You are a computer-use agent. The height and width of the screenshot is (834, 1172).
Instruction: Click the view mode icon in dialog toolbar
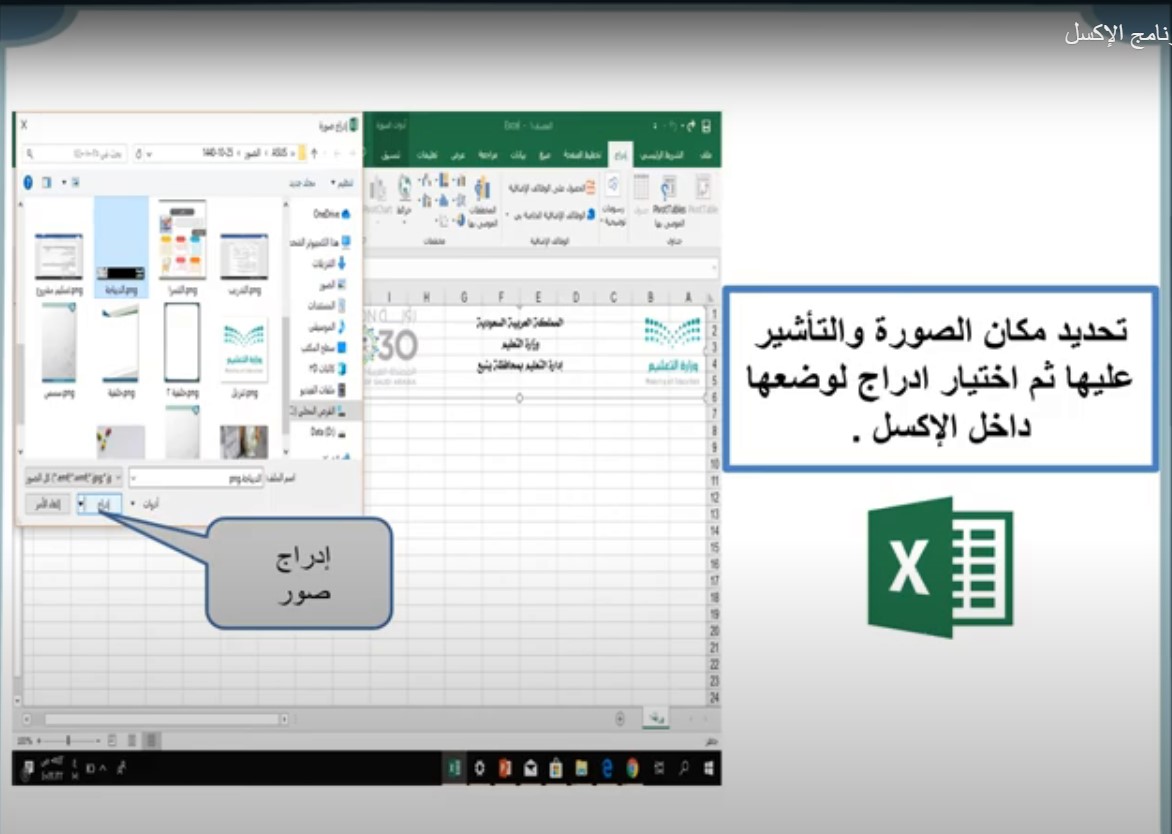[75, 182]
